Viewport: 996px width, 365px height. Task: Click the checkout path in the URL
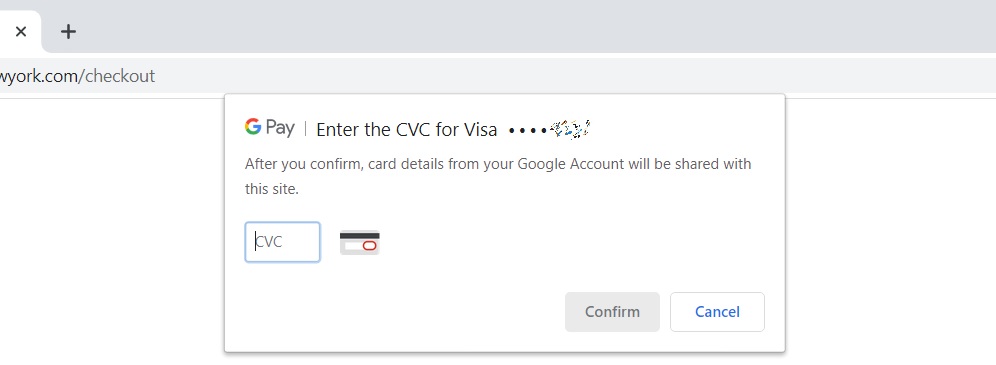(117, 76)
